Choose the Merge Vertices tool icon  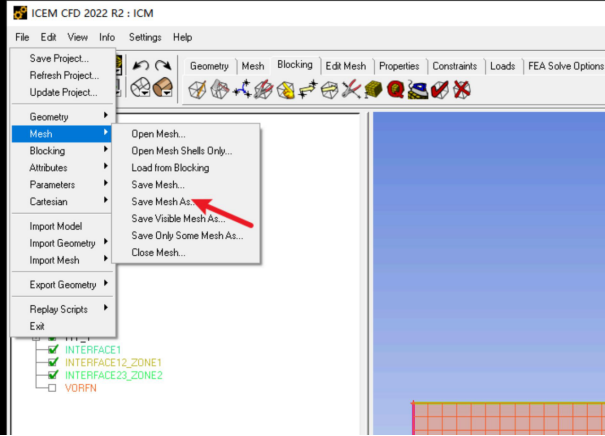242,90
